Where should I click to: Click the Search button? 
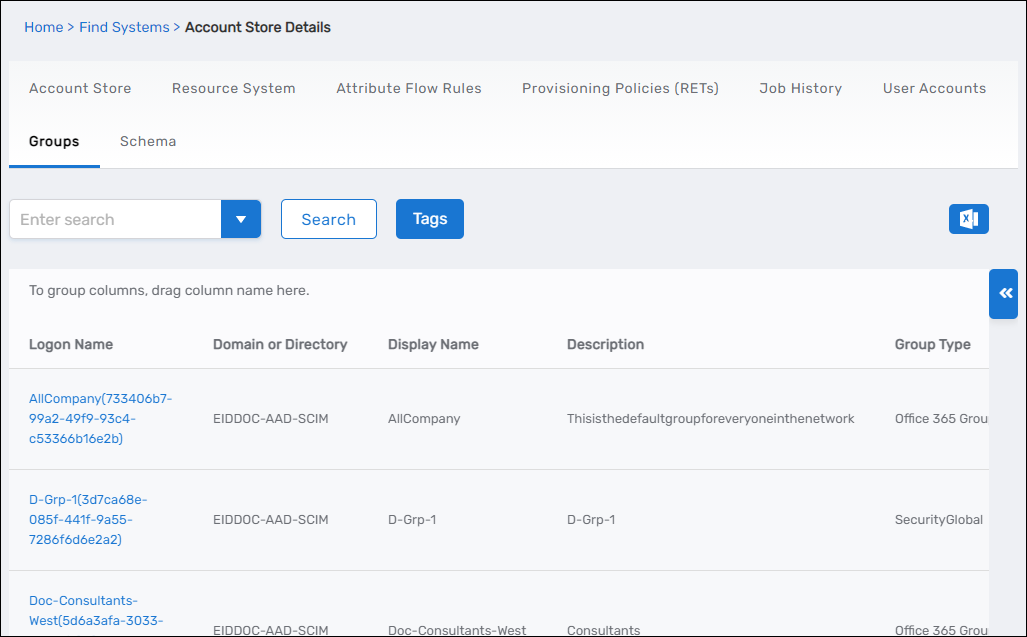(328, 219)
